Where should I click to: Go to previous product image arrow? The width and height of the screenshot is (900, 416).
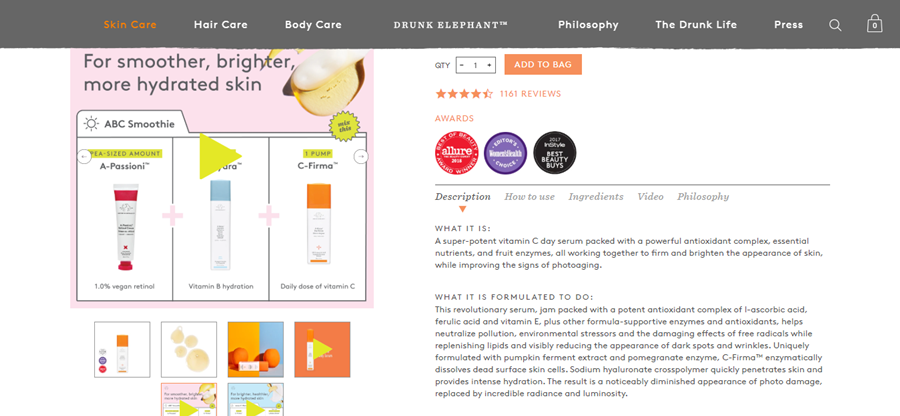coord(84,157)
